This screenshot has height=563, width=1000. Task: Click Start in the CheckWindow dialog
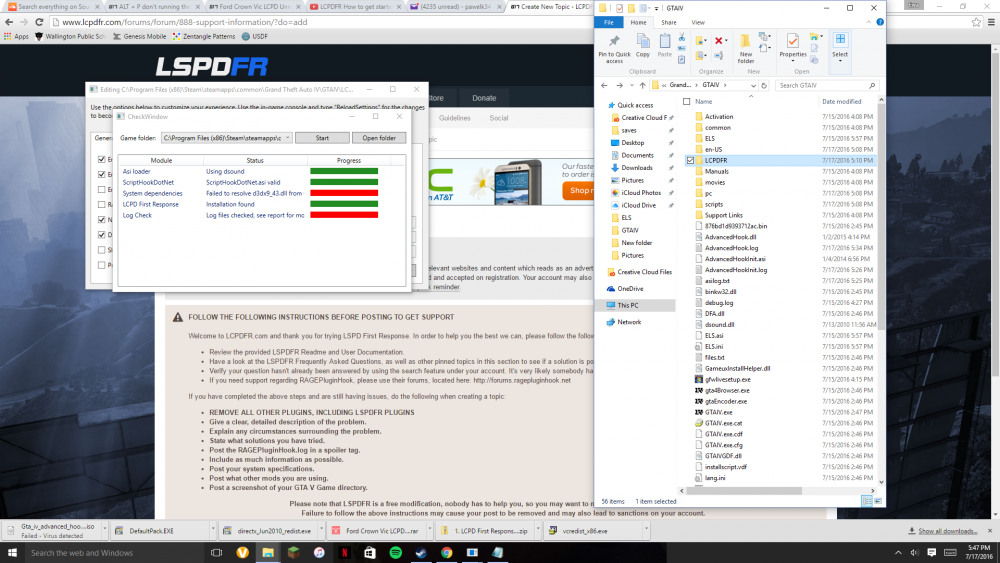coord(322,138)
